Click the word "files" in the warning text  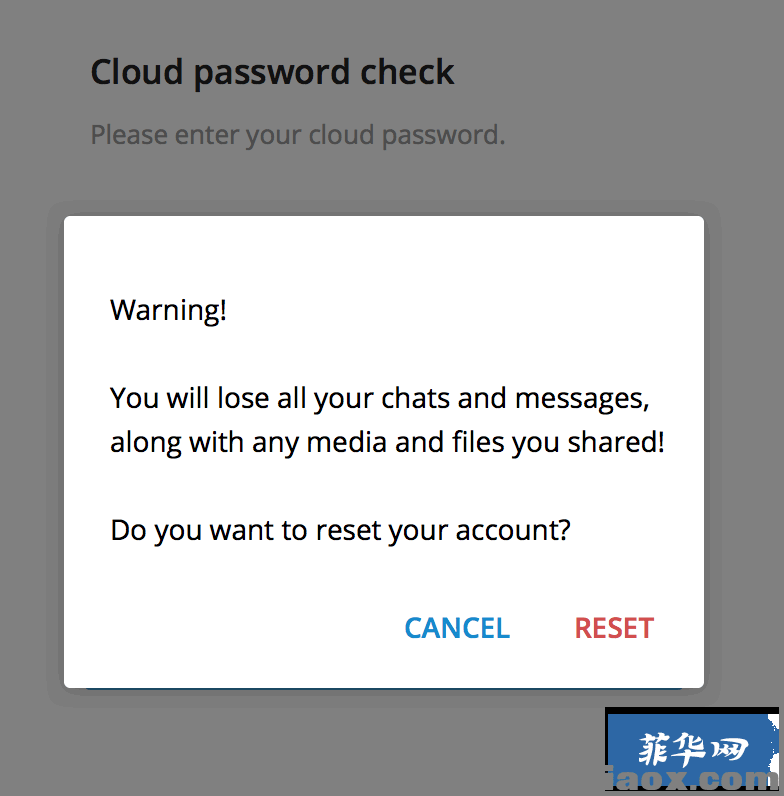coord(478,442)
